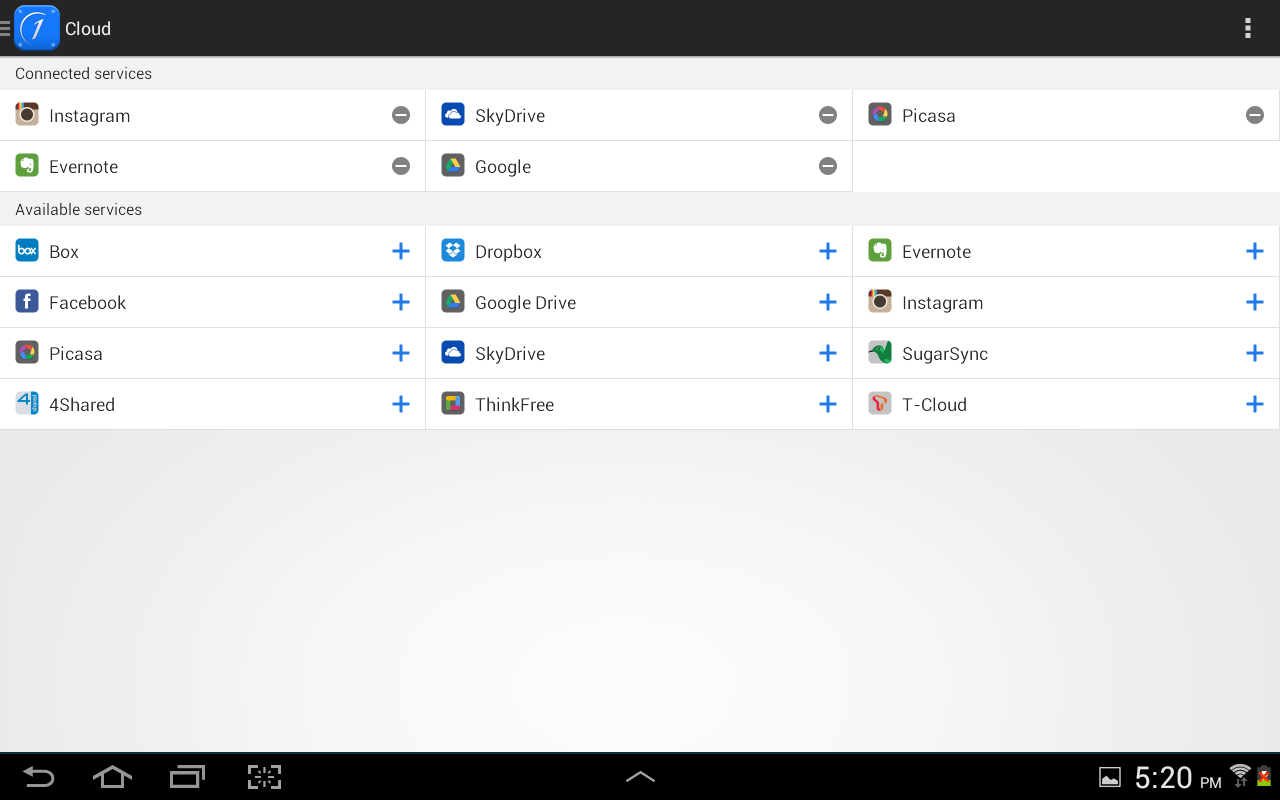Expand the bottom bar up chevron
The image size is (1280, 800).
(x=640, y=777)
